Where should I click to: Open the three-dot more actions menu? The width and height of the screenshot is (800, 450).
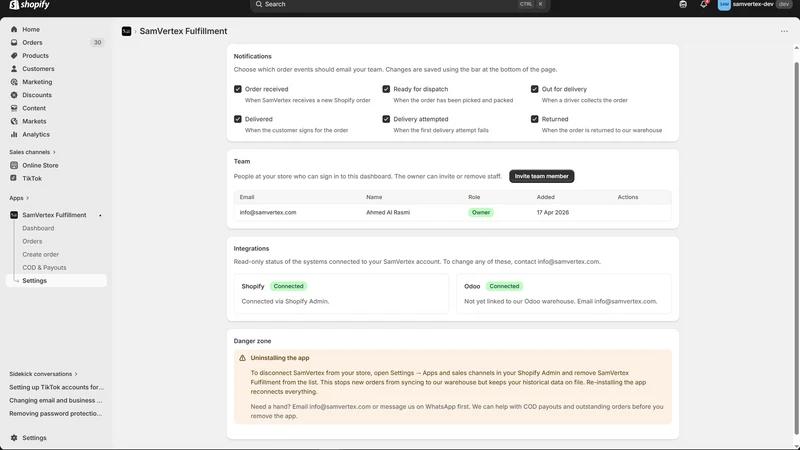click(x=784, y=31)
